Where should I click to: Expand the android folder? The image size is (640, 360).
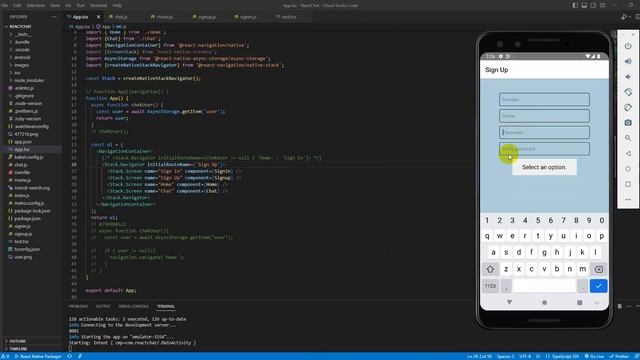coord(22,58)
